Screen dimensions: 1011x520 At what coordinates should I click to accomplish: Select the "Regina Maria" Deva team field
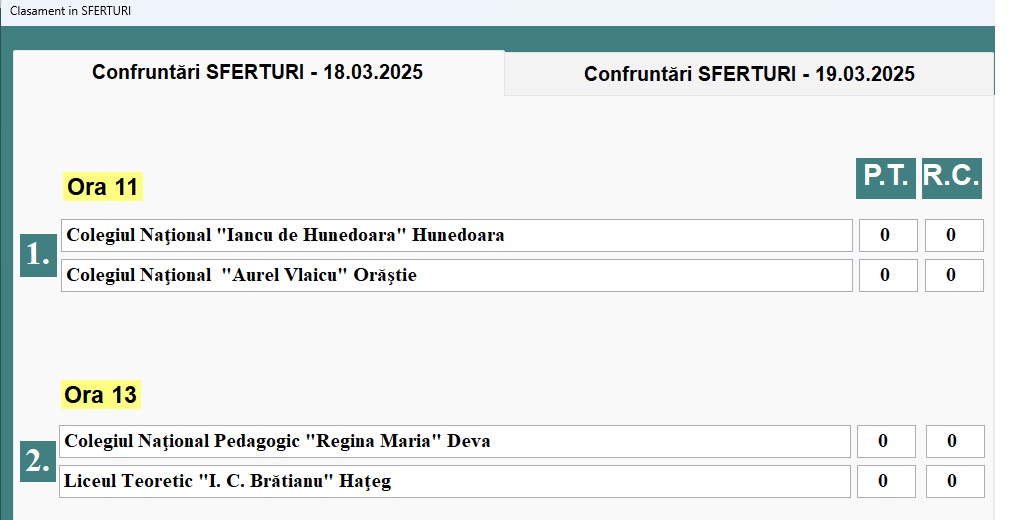pyautogui.click(x=454, y=441)
